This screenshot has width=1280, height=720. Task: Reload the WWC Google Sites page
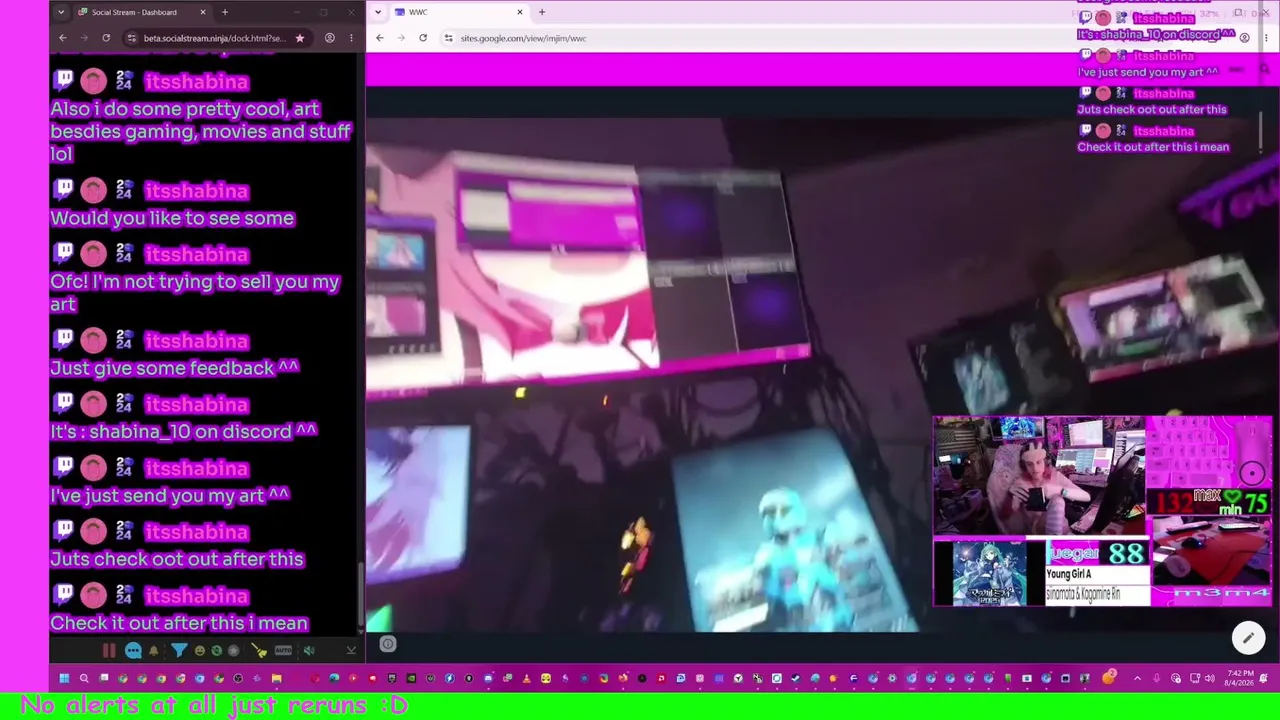click(x=423, y=38)
